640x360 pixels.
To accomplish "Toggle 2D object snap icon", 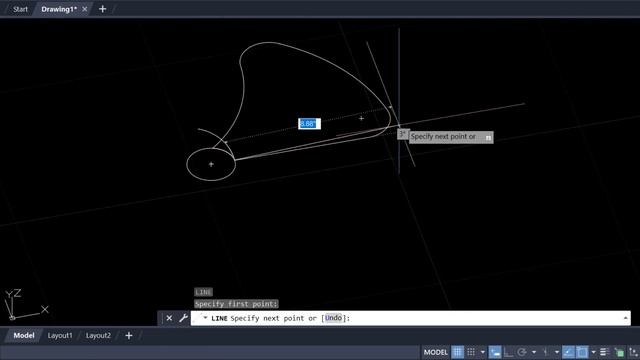I will click(582, 352).
